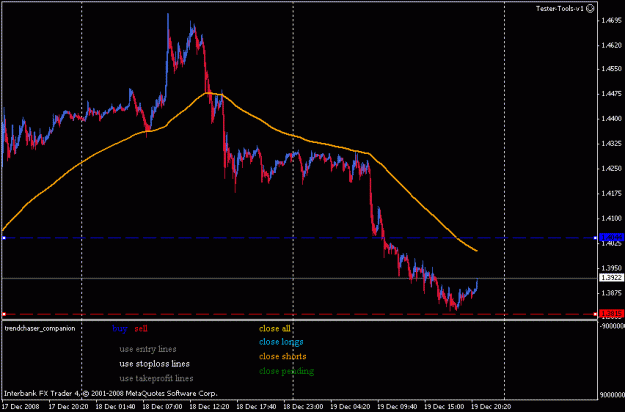The image size is (625, 412).
Task: Click the 1.4695 price scale value
Action: pos(611,20)
